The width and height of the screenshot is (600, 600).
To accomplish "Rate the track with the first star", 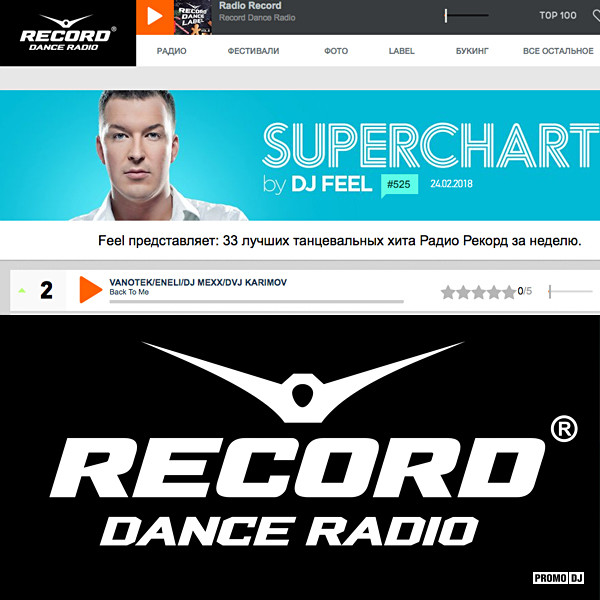I will pyautogui.click(x=448, y=292).
